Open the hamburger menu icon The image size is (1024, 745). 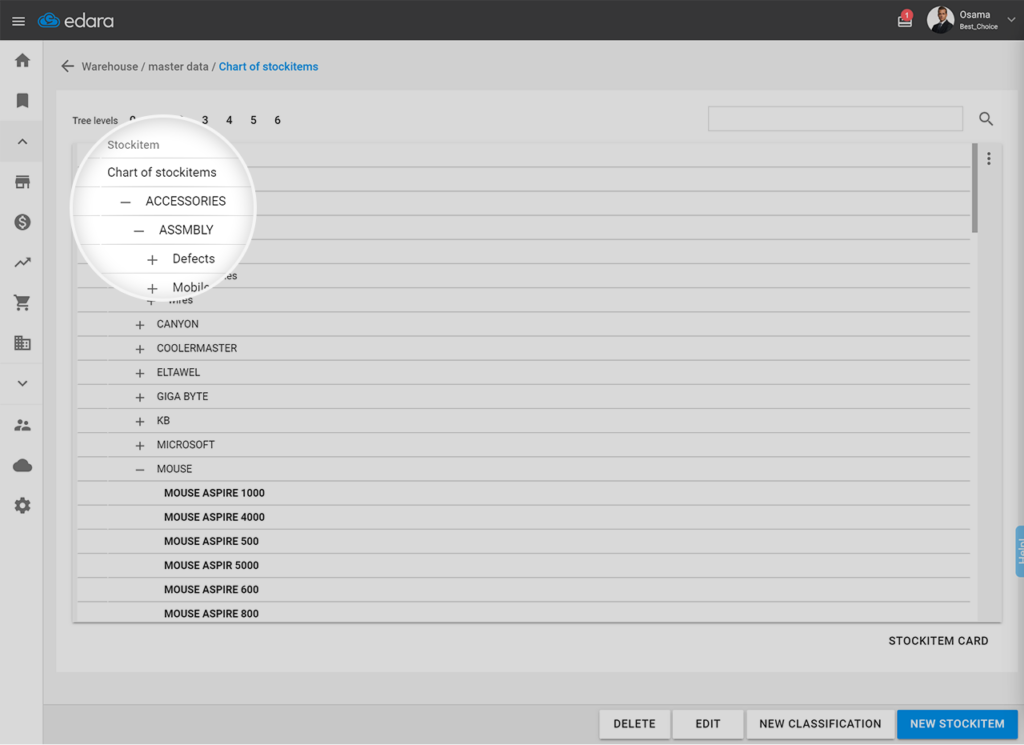tap(18, 21)
